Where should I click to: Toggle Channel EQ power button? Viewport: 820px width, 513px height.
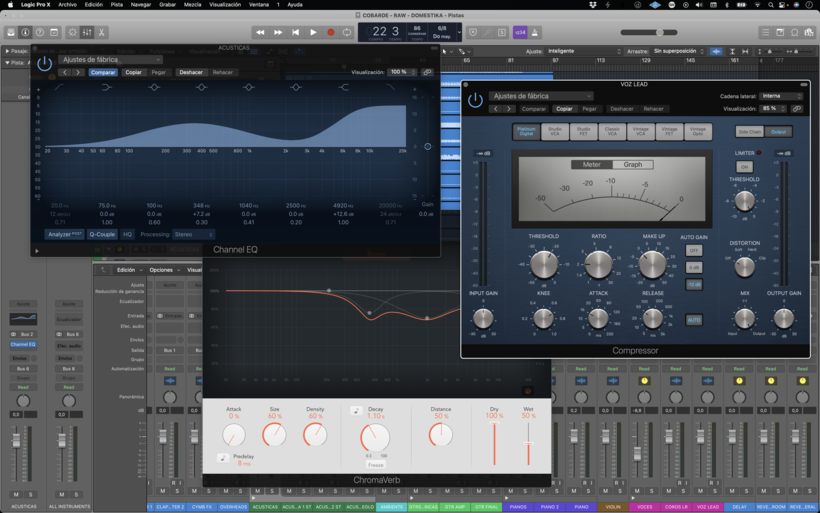click(44, 64)
